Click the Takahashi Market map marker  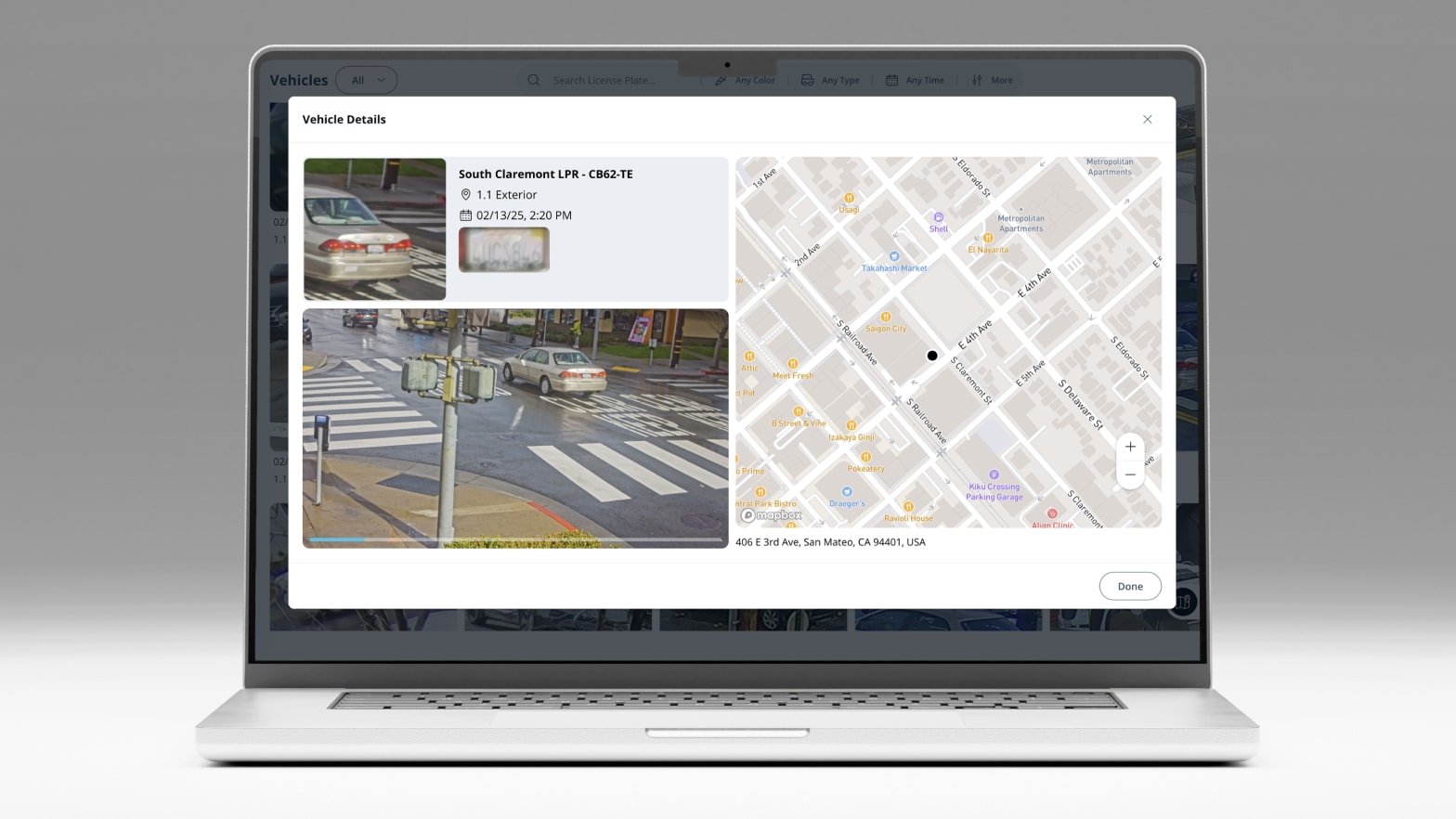click(x=894, y=256)
